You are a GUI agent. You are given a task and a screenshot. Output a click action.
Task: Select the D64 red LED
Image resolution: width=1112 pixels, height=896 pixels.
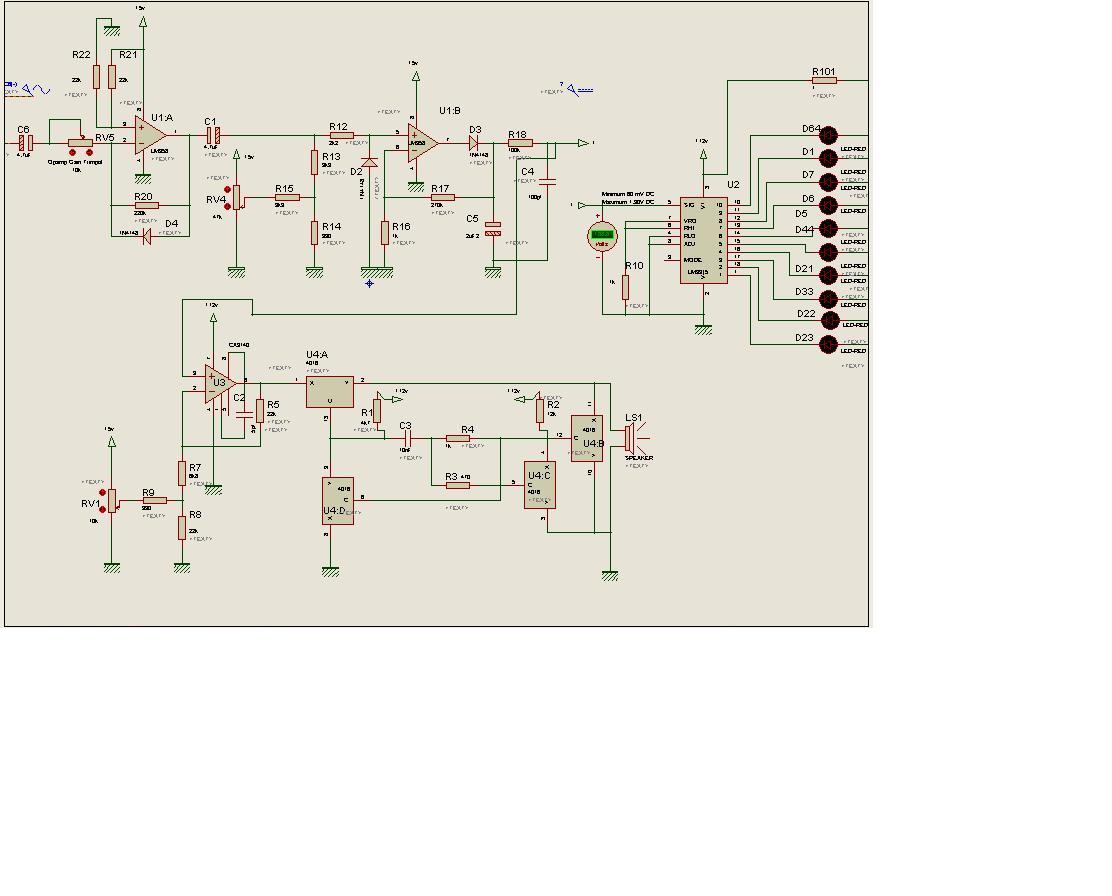point(828,135)
